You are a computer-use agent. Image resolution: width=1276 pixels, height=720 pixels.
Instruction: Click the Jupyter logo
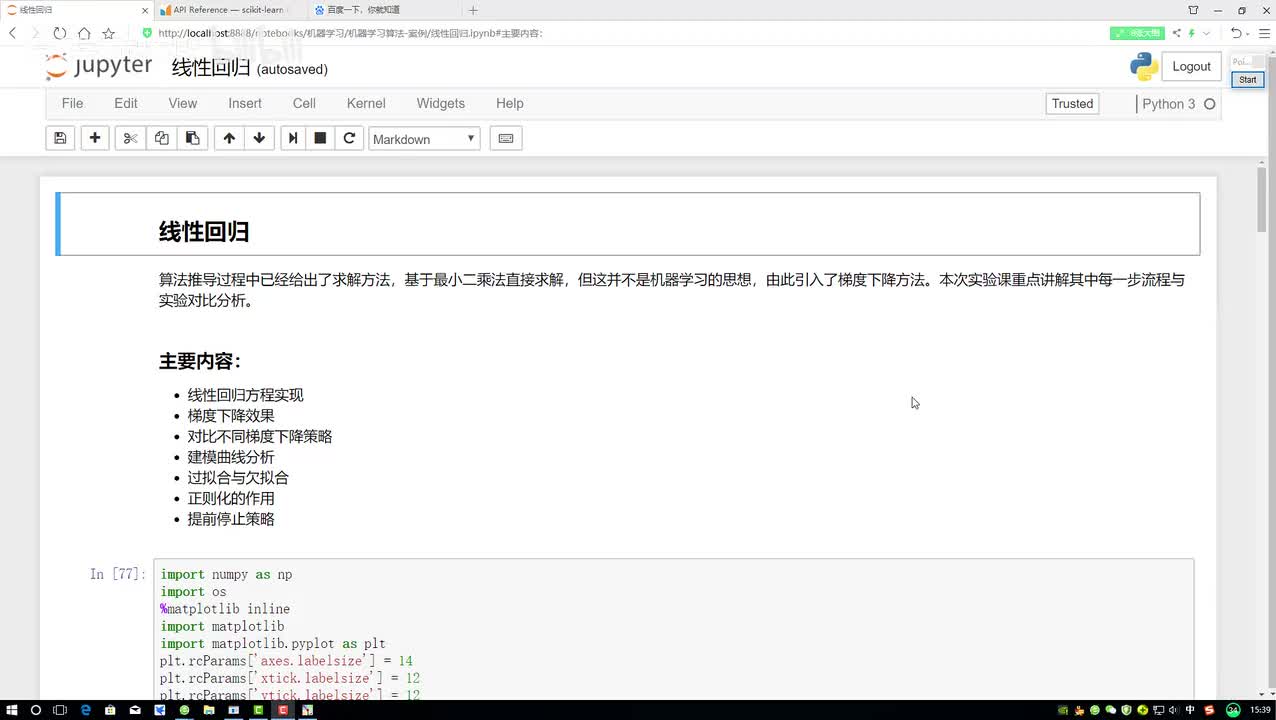[99, 66]
